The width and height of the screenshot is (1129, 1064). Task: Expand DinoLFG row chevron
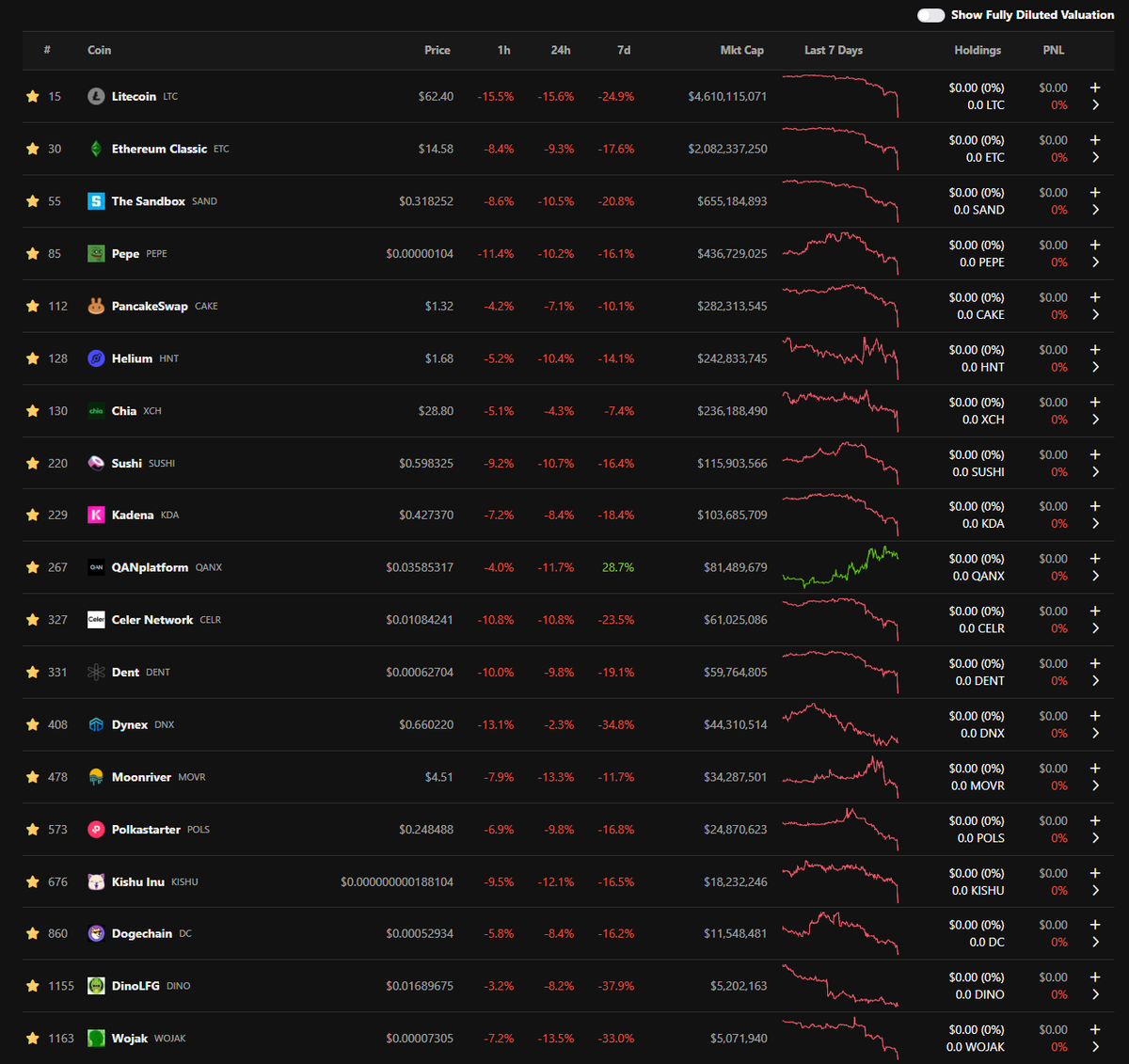pyautogui.click(x=1095, y=994)
